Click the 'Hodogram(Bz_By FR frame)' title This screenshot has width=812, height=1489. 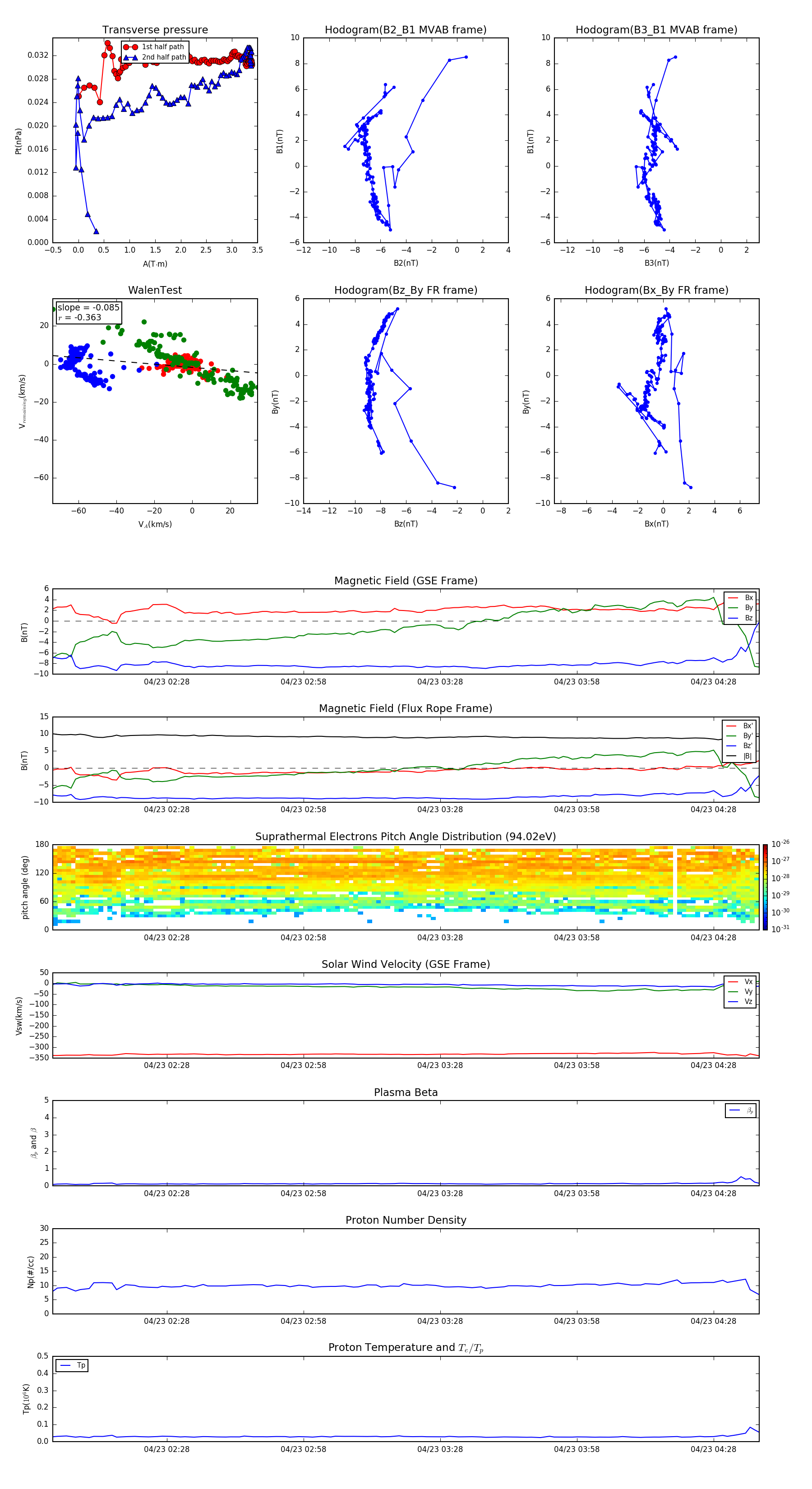click(x=406, y=290)
